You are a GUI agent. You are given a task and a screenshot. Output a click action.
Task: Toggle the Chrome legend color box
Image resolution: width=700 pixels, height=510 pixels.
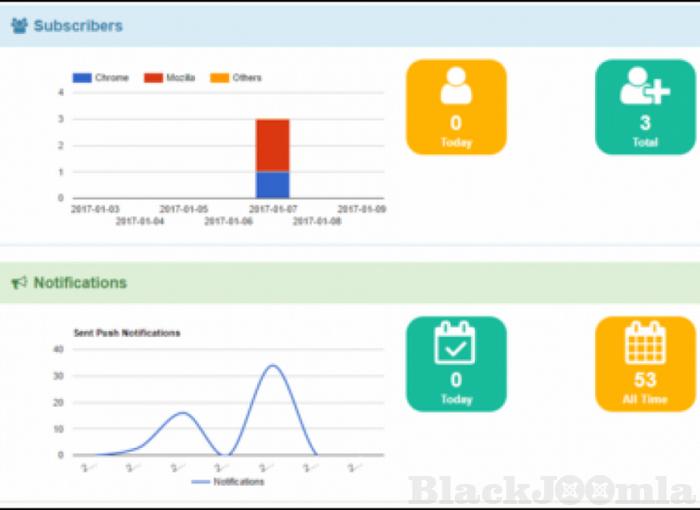82,78
